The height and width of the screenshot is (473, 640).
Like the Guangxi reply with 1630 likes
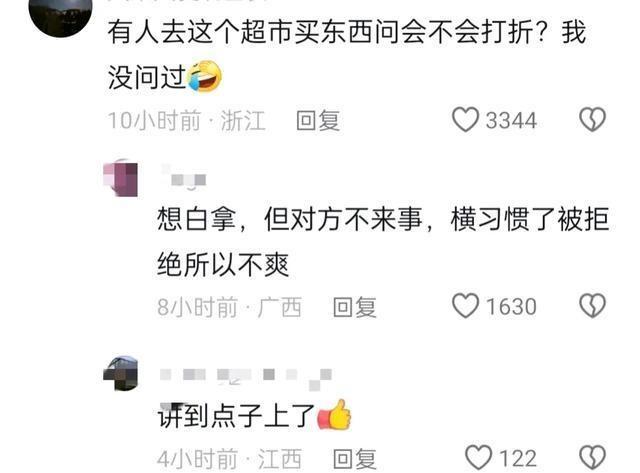tap(465, 306)
